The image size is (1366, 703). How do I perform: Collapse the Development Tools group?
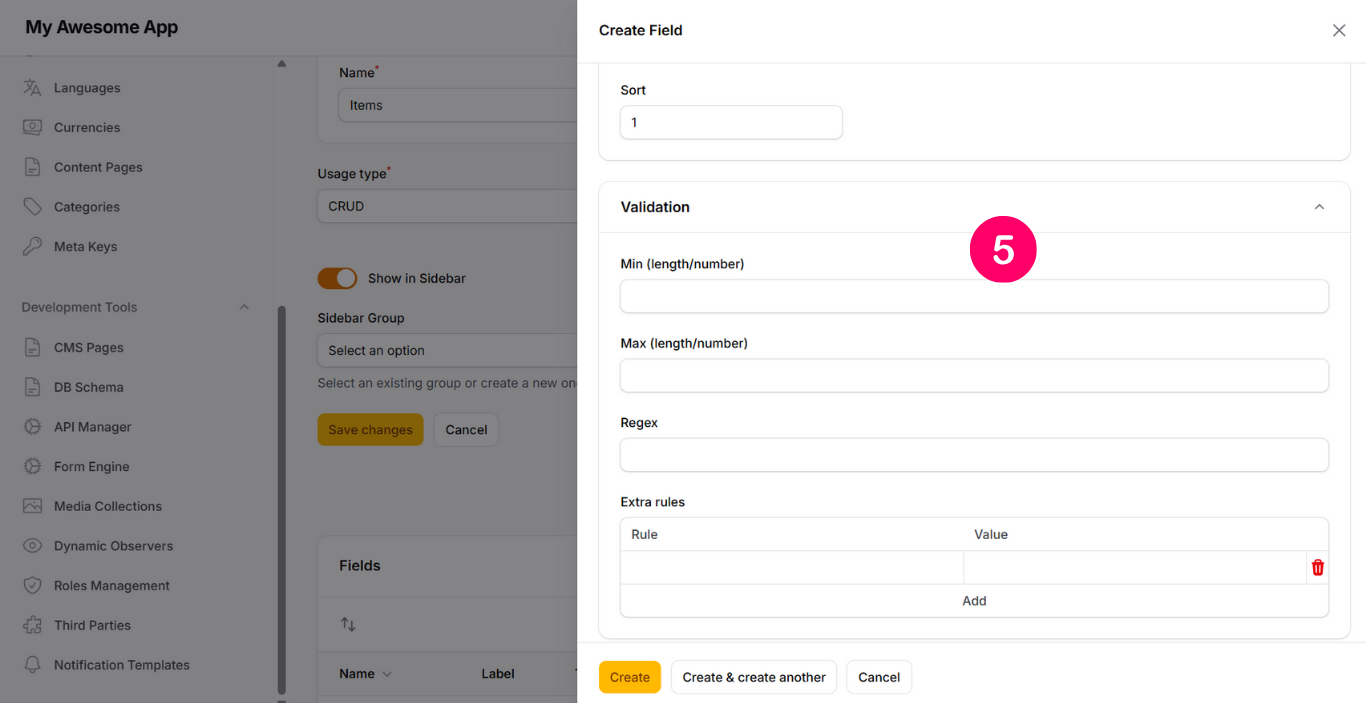tap(244, 307)
